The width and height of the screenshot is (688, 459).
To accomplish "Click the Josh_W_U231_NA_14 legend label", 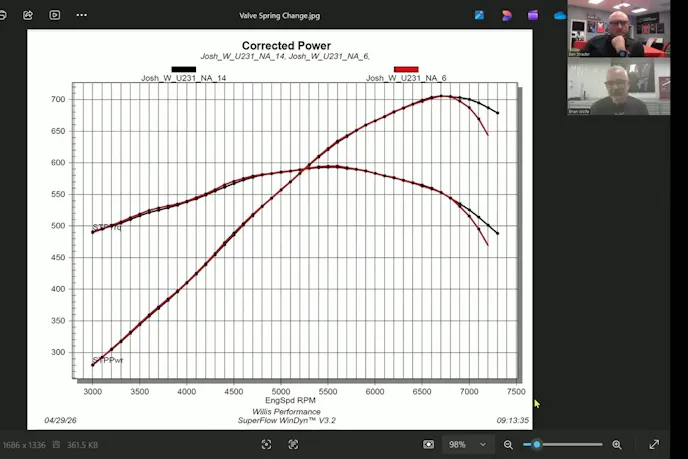I will point(183,78).
